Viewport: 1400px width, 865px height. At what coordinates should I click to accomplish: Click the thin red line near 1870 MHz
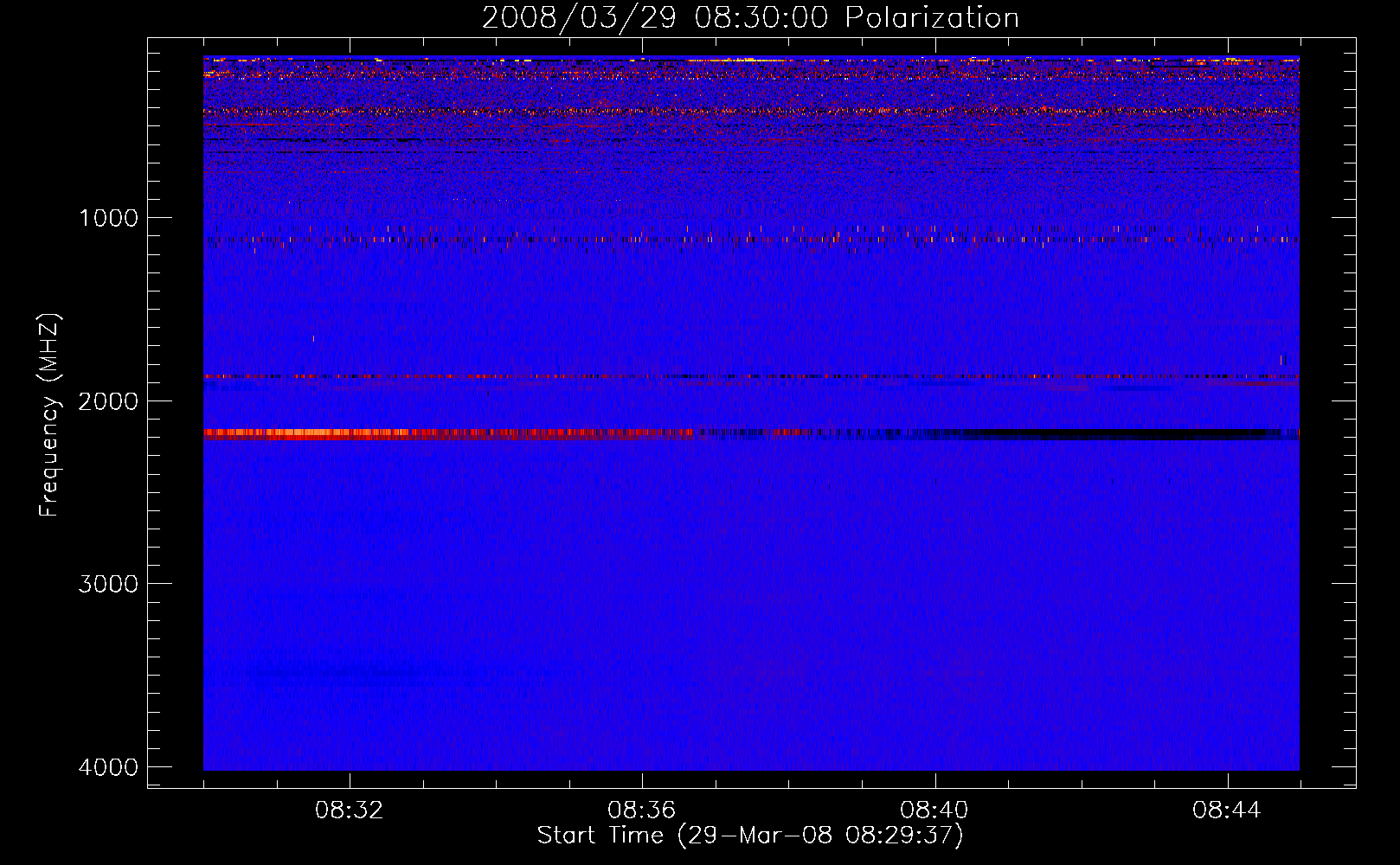[x=751, y=377]
